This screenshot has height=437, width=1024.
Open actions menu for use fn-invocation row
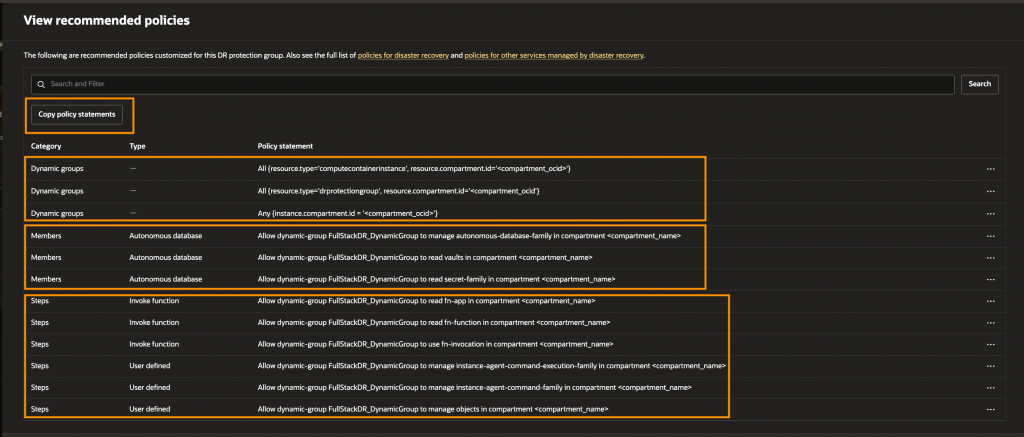(990, 345)
